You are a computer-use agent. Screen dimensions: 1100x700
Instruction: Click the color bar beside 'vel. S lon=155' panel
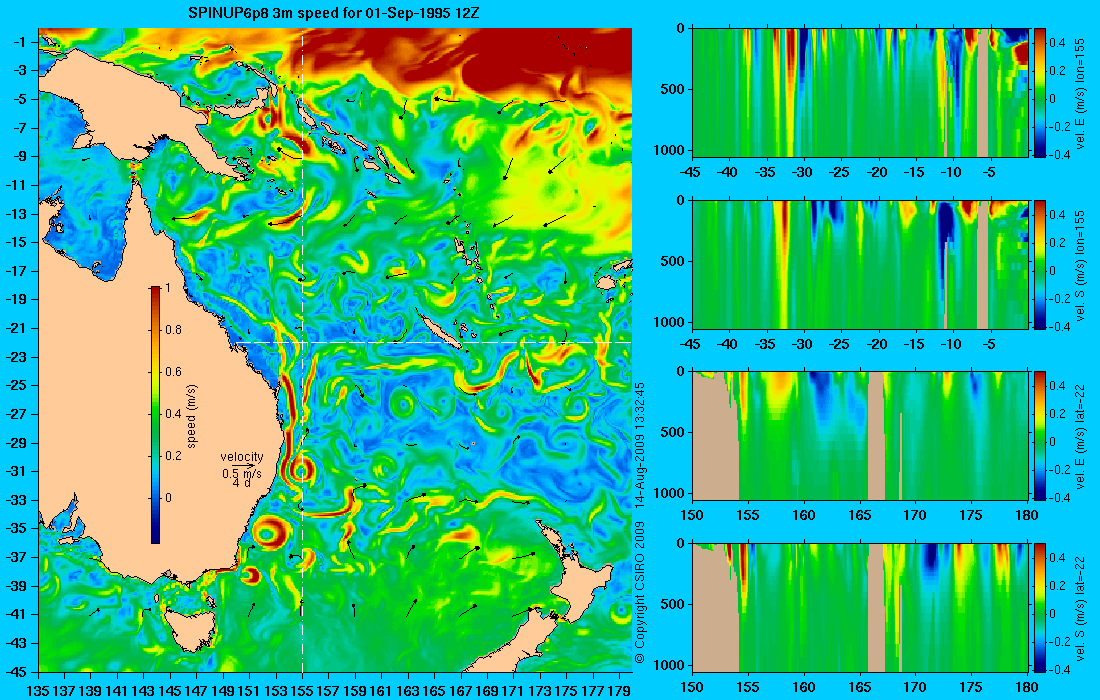pos(1040,264)
